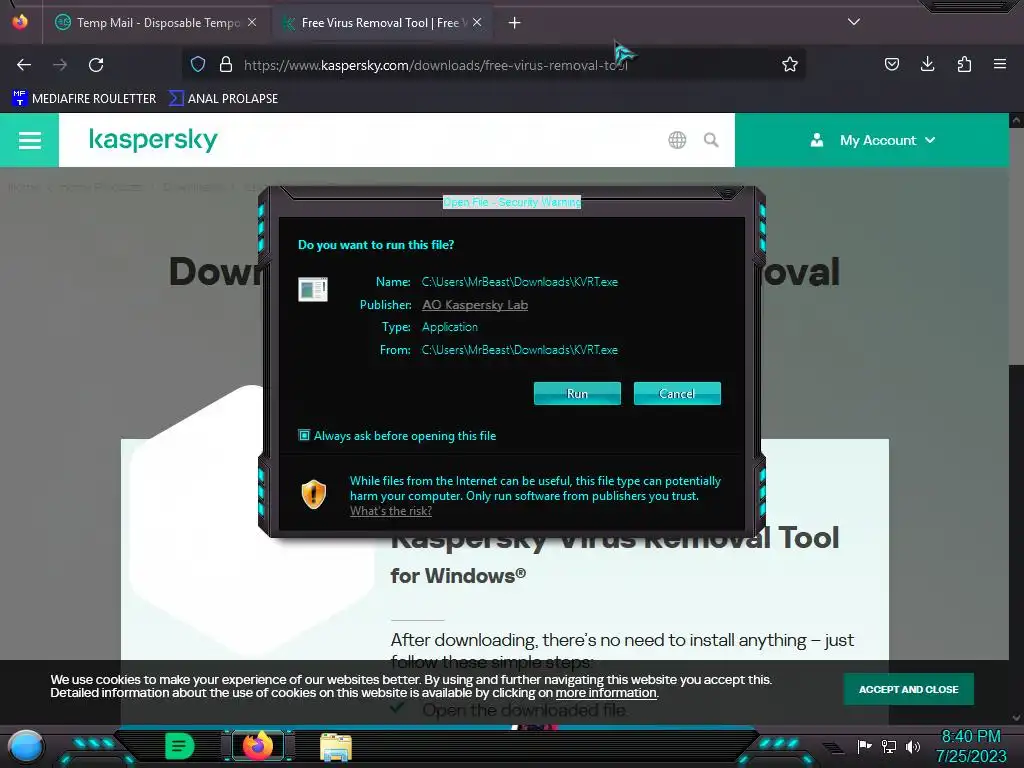Image resolution: width=1024 pixels, height=768 pixels.
Task: Open the Firefox application menu
Action: 1000,64
